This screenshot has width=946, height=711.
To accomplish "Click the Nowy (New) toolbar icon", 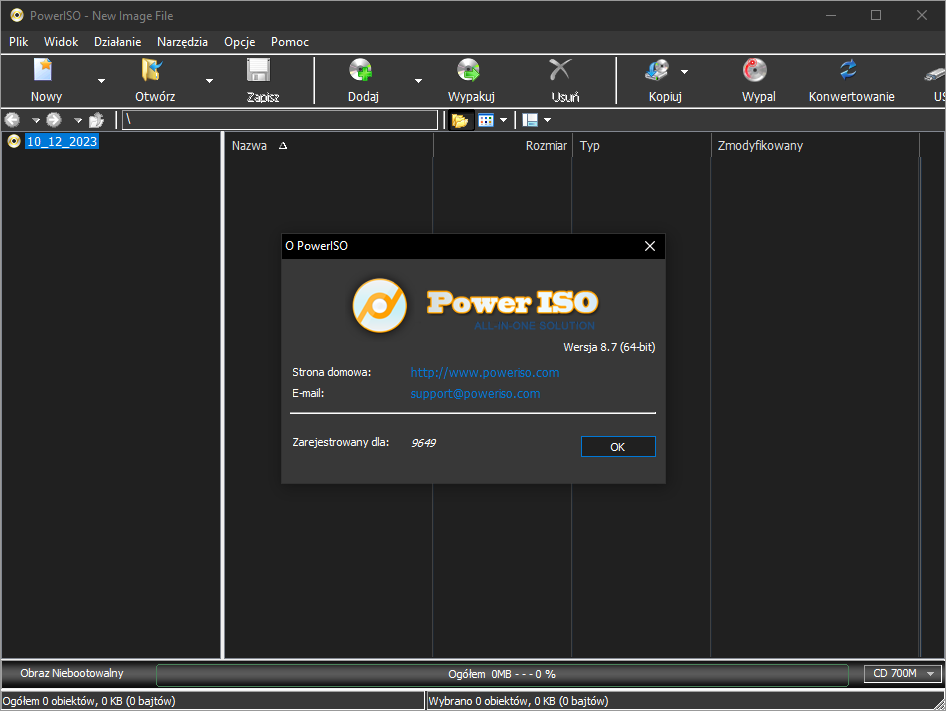I will (x=43, y=70).
